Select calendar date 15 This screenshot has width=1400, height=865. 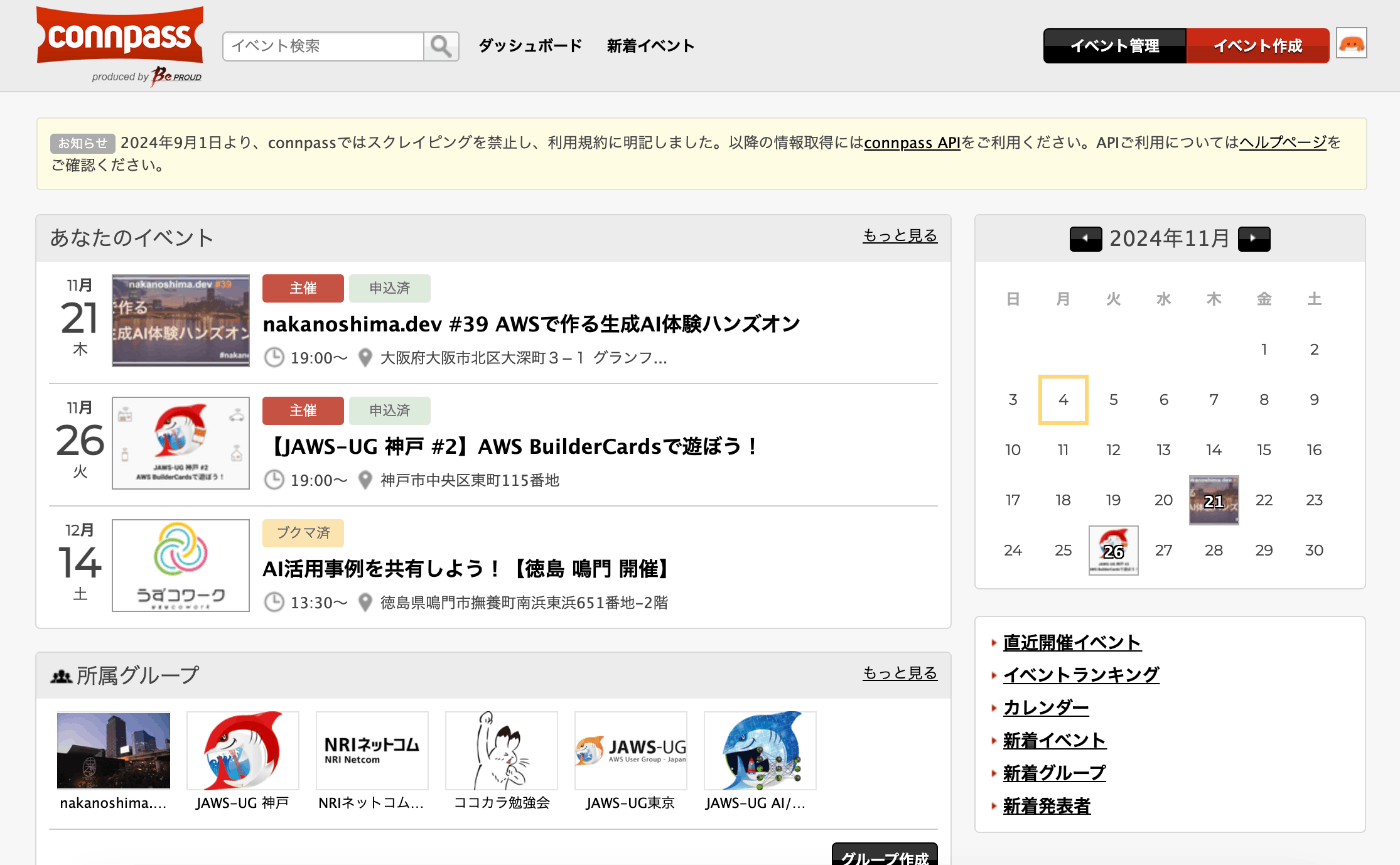(1264, 450)
